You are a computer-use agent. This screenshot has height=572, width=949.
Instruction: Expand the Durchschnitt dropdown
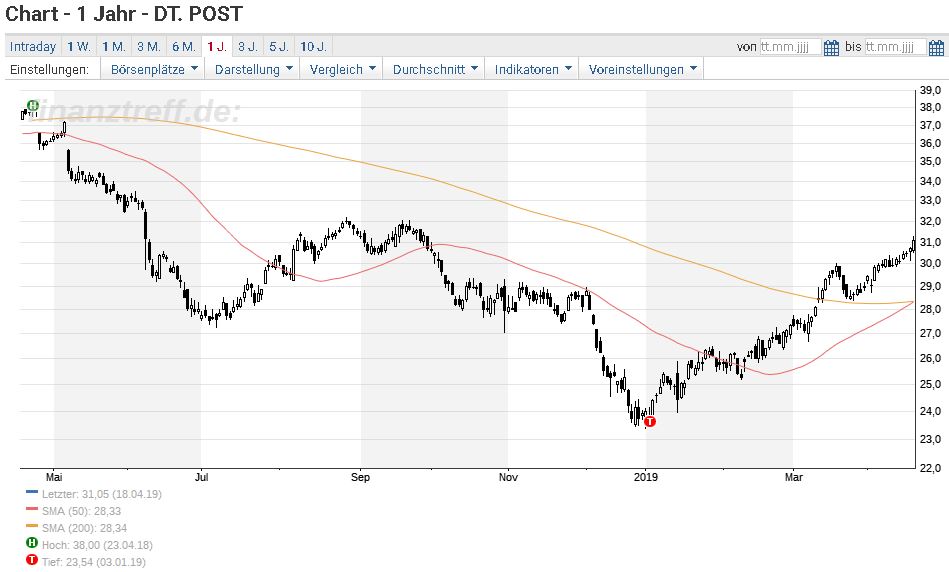click(x=435, y=70)
